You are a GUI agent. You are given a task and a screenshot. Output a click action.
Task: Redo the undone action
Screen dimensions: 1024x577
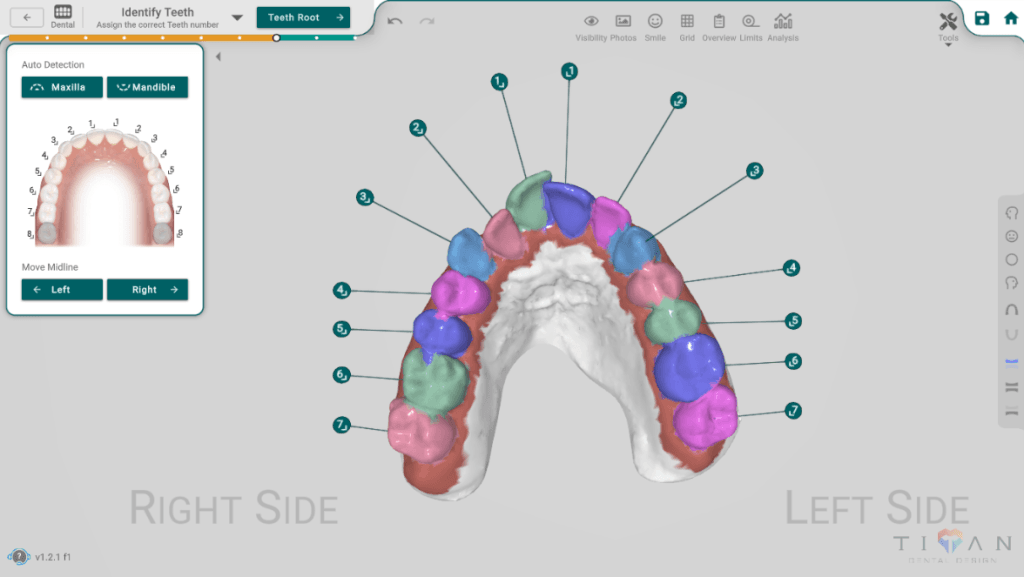(427, 21)
